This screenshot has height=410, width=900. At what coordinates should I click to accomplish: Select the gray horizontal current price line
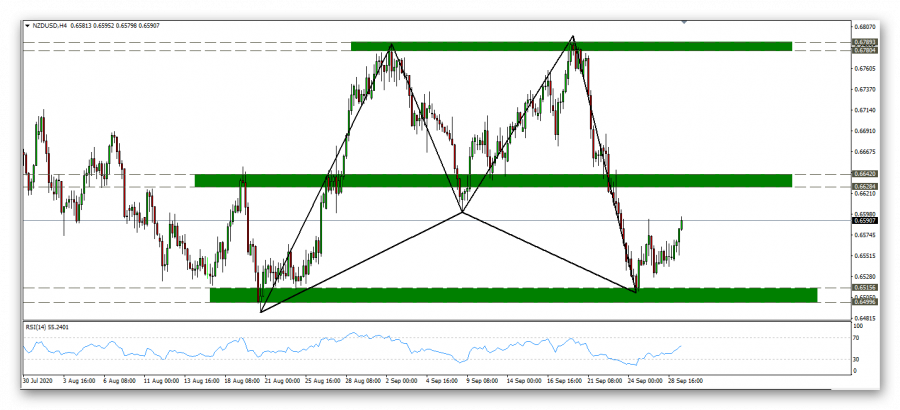[x=300, y=220]
